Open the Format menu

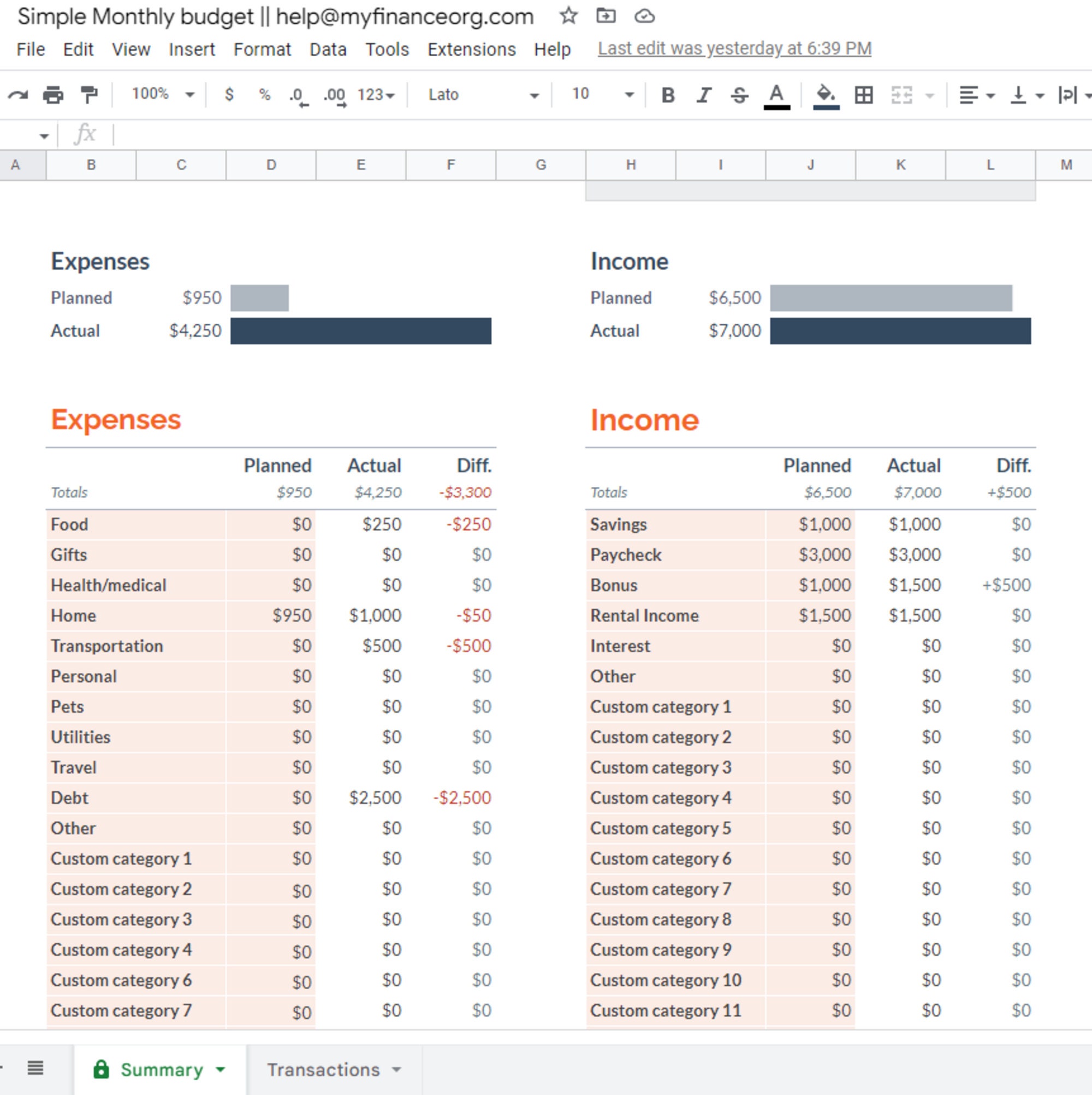pos(262,49)
